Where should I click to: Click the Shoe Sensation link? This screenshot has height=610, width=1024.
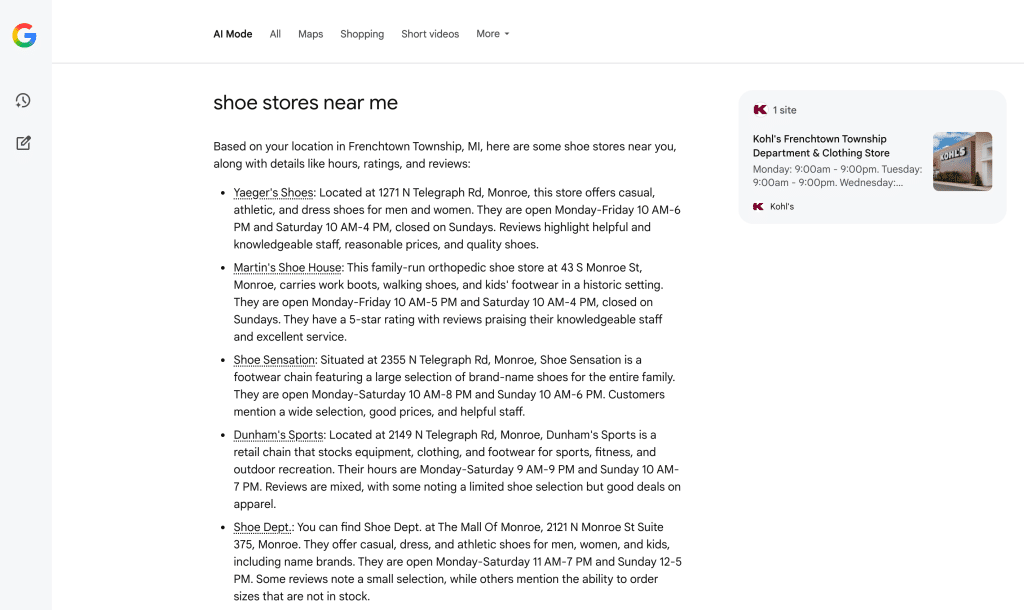click(x=274, y=360)
